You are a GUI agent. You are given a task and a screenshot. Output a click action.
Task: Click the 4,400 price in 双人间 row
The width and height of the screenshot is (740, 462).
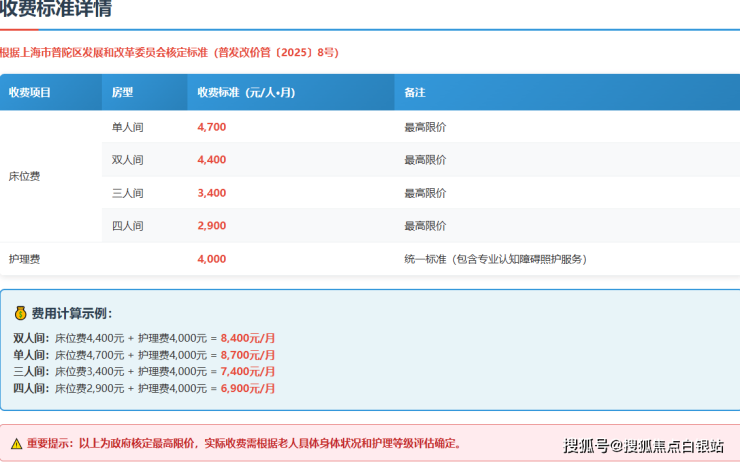[212, 160]
